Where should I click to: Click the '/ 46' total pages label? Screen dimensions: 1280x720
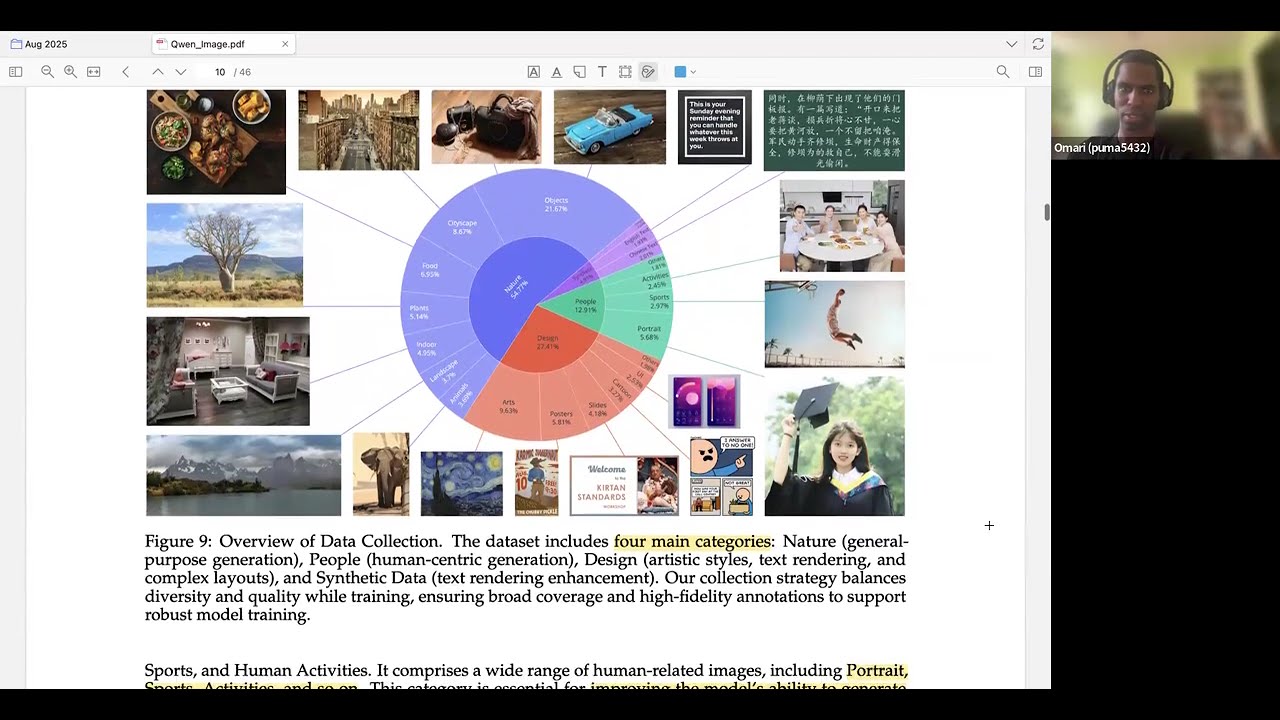[x=243, y=72]
